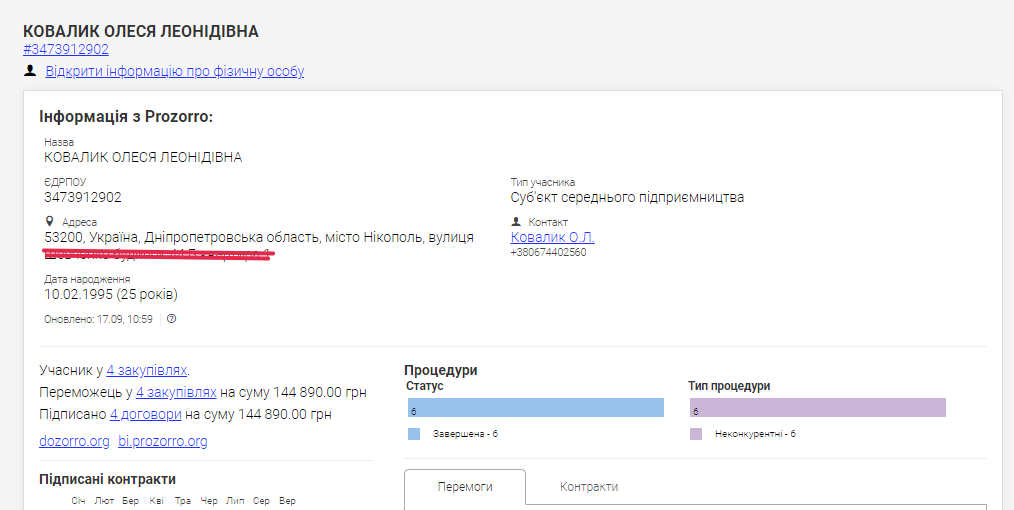Open information about the physical person link
Screen dimensions: 1014x510
coord(175,71)
